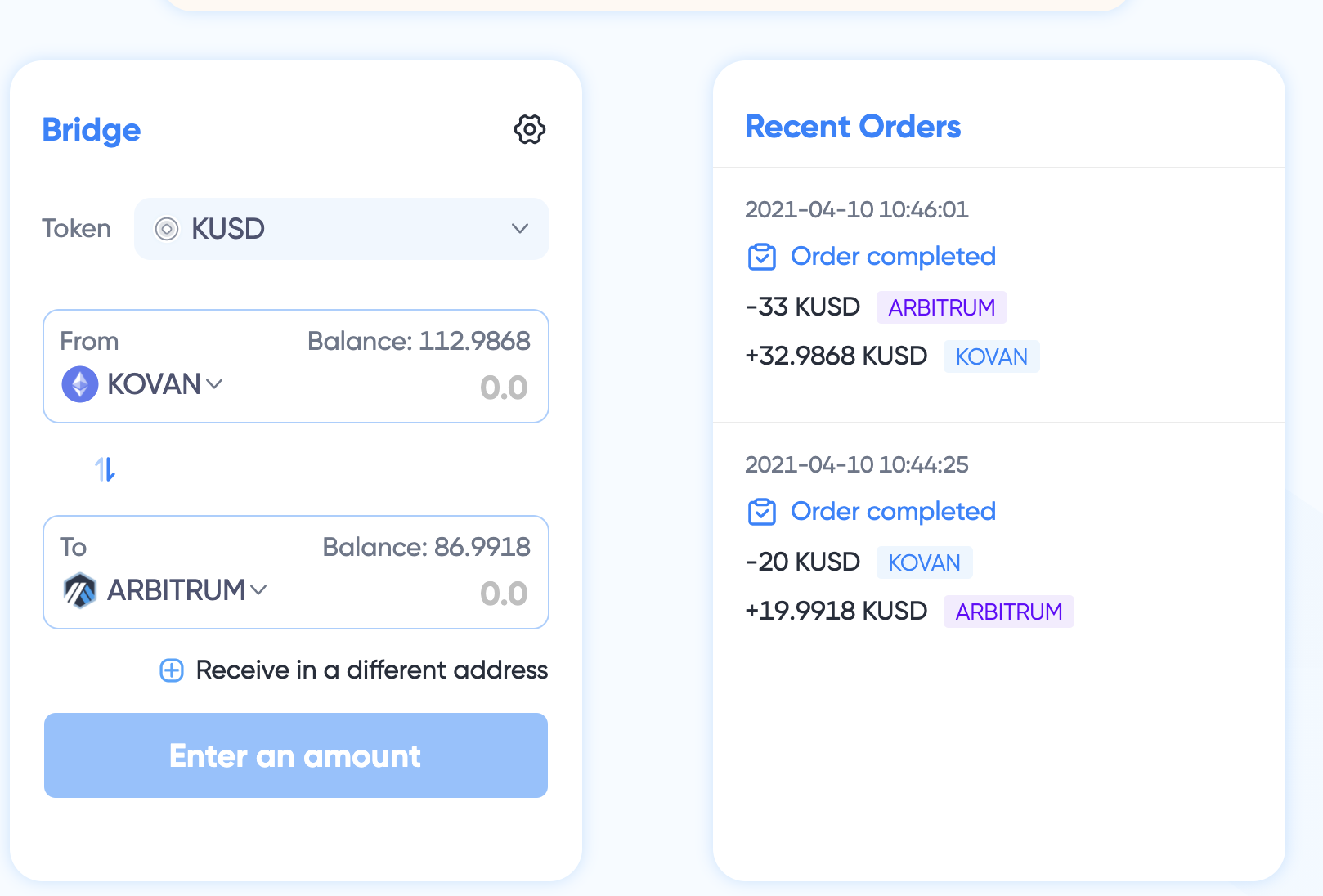This screenshot has width=1323, height=896.
Task: Click the Kovan Ethereum logo icon
Action: click(80, 384)
